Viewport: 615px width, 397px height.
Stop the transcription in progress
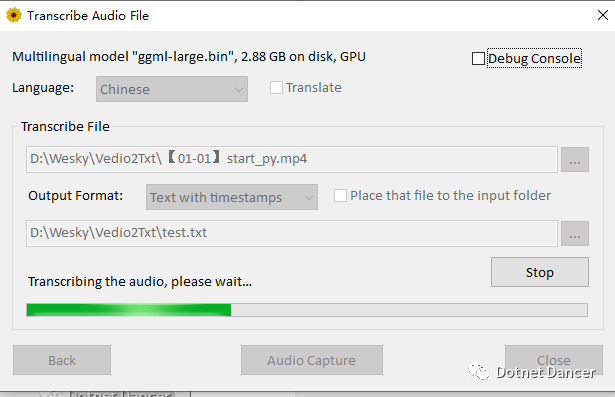[x=540, y=272]
